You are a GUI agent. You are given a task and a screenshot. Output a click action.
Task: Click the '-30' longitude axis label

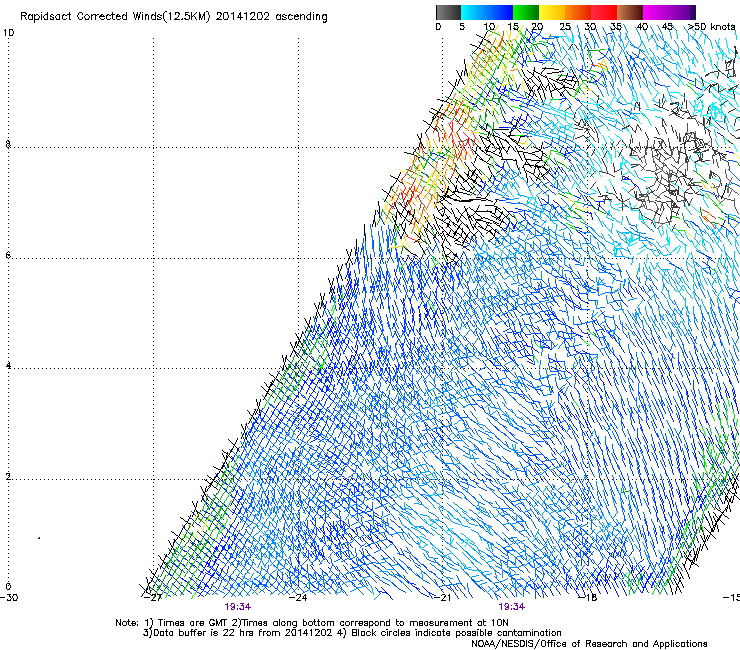tap(9, 598)
